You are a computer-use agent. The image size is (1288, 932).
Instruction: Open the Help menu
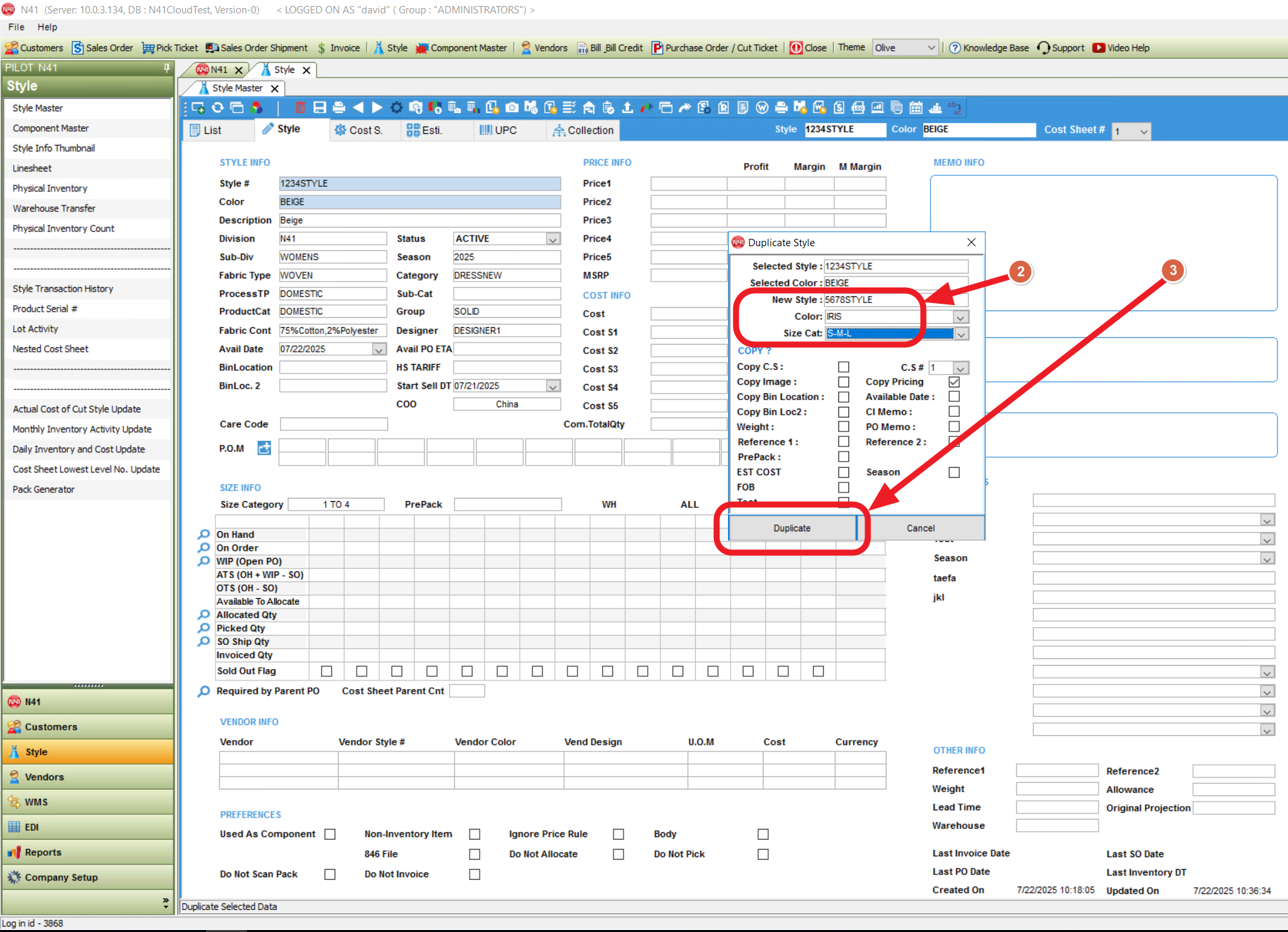[x=47, y=27]
